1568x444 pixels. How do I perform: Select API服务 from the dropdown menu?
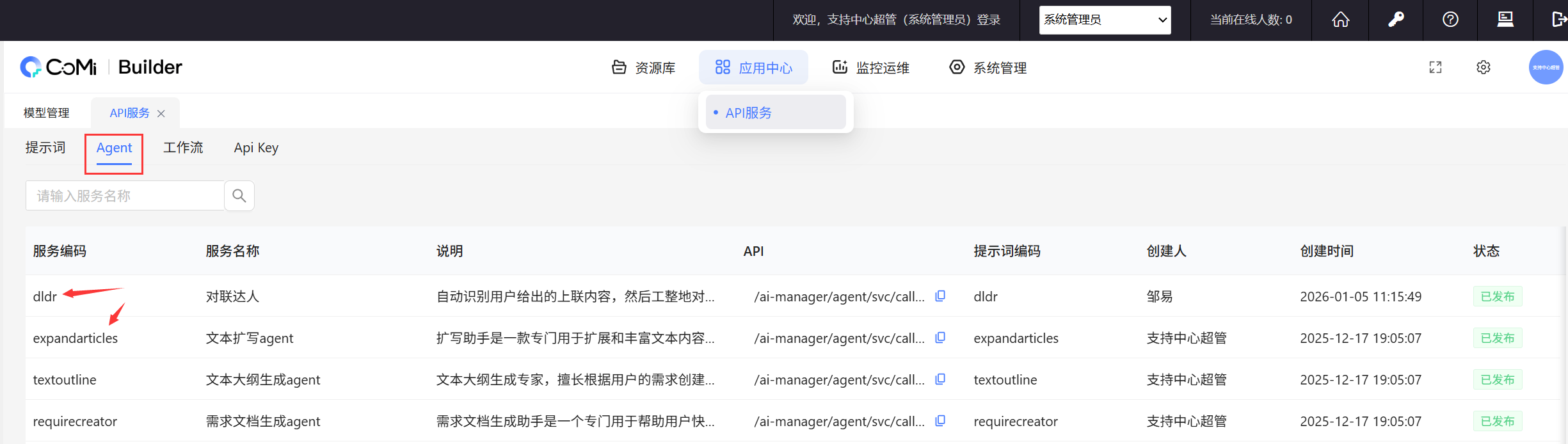click(748, 113)
